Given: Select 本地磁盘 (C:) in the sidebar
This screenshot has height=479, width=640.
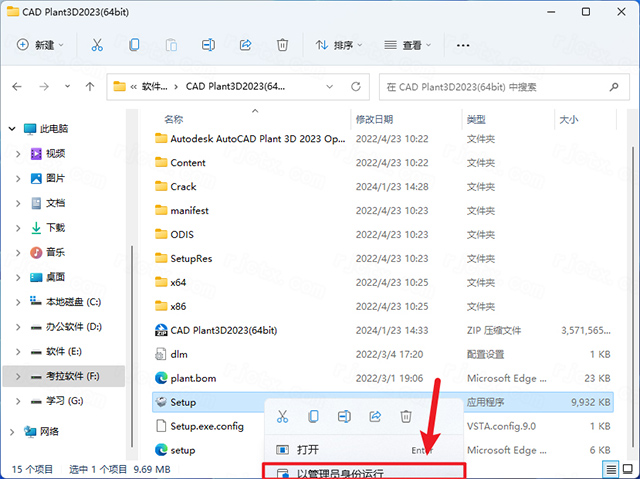Looking at the screenshot, I should point(65,302).
